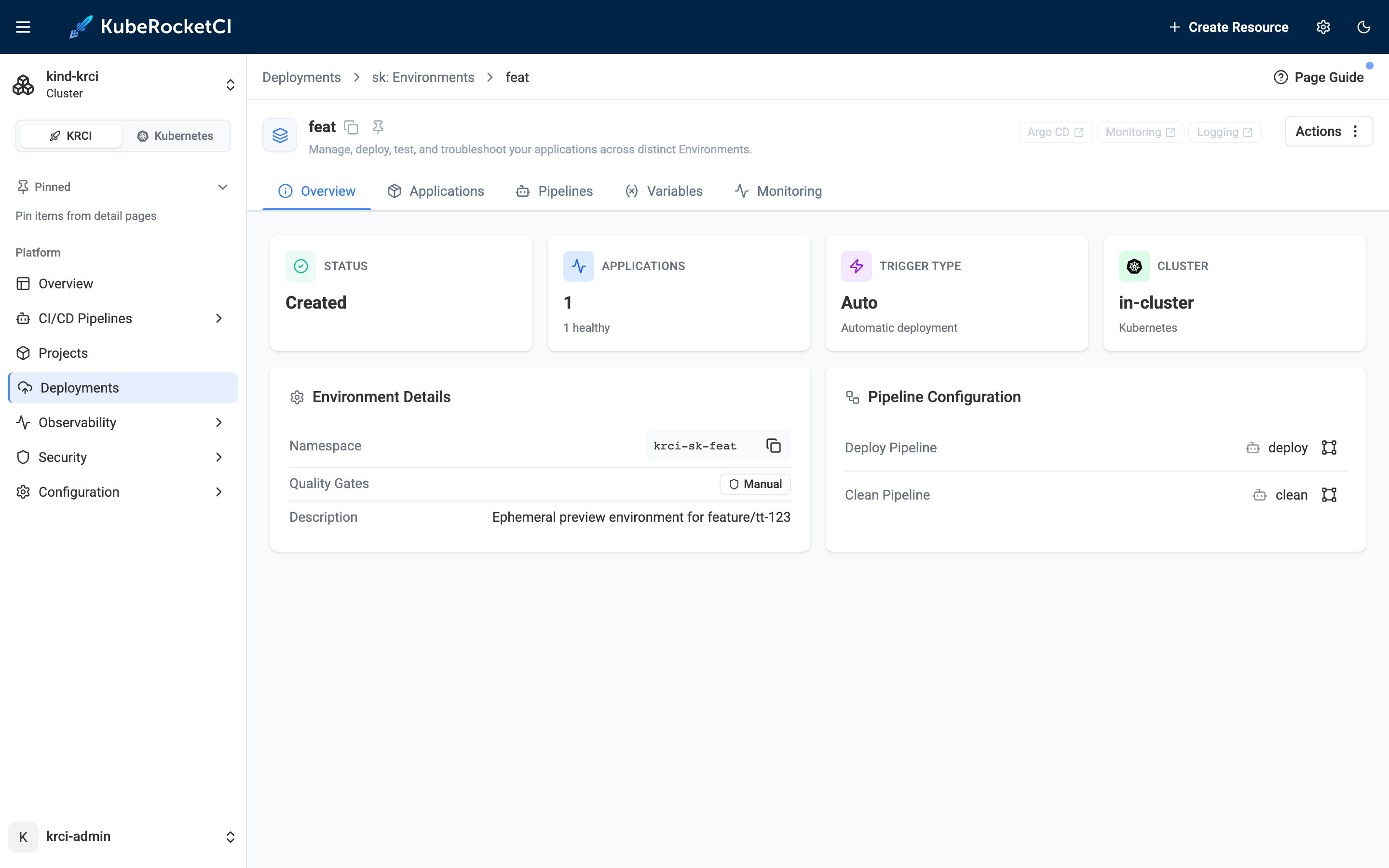The image size is (1389, 868).
Task: Copy namespace krci-sk-feat
Action: point(774,446)
